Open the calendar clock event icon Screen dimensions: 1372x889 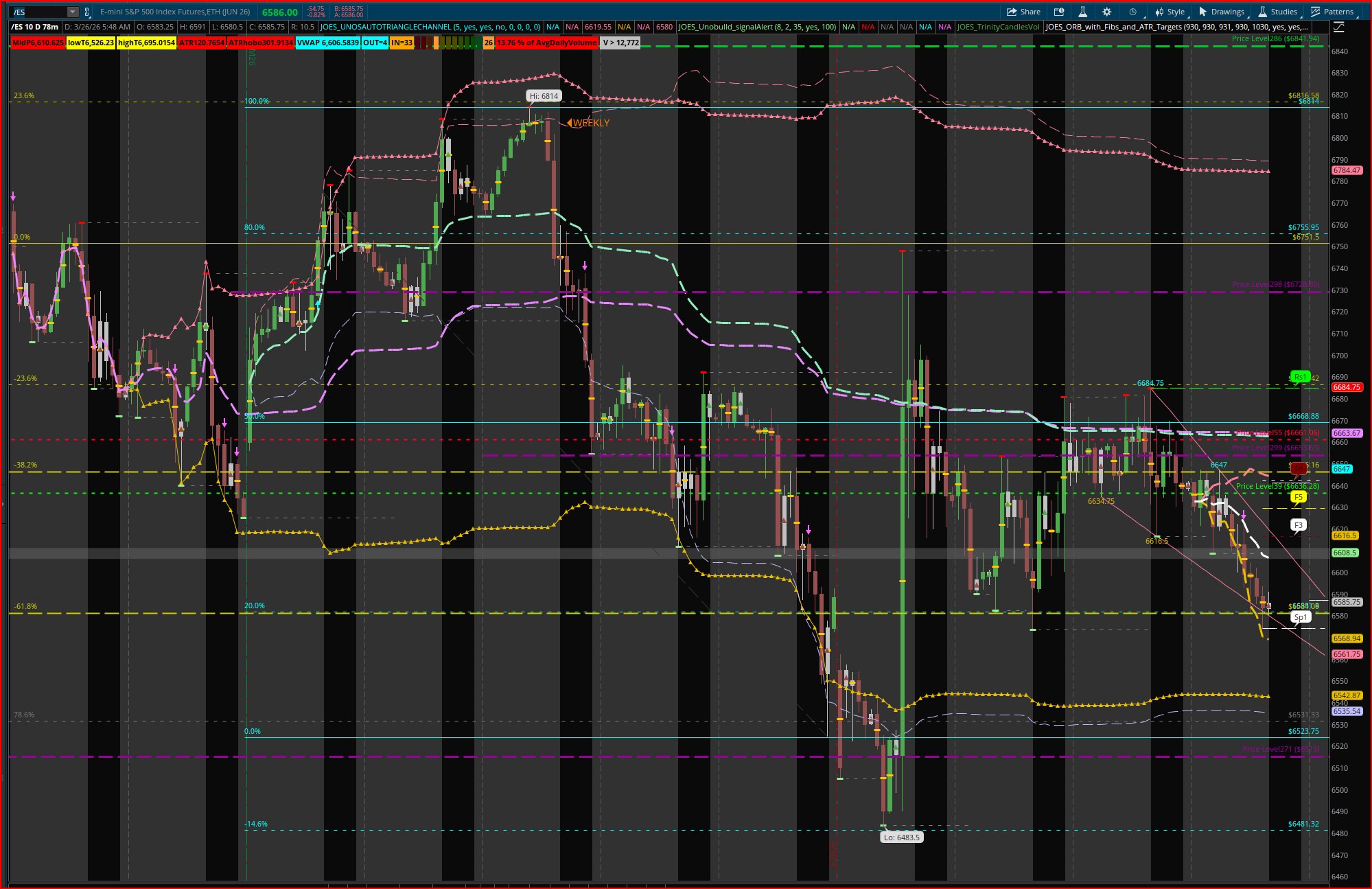coord(1059,12)
